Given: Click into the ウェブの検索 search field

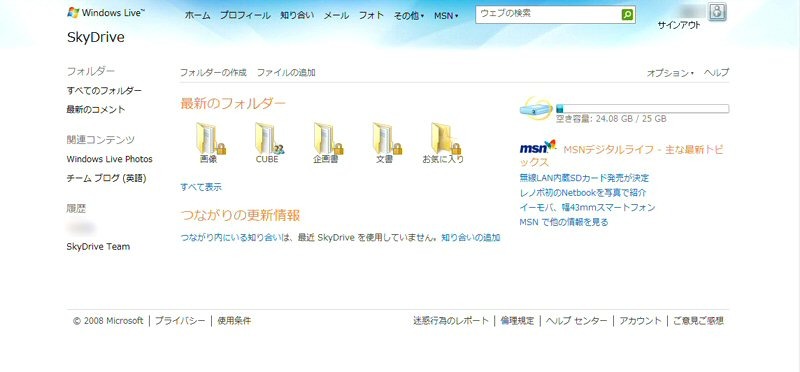Looking at the screenshot, I should [x=548, y=15].
